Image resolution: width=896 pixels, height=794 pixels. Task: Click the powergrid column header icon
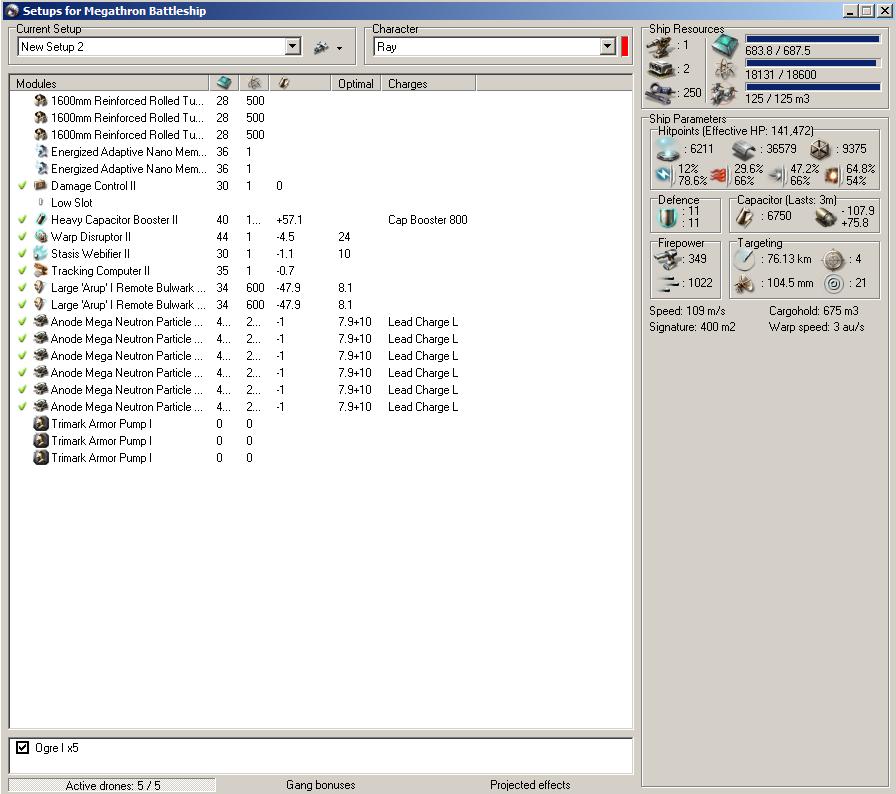254,83
